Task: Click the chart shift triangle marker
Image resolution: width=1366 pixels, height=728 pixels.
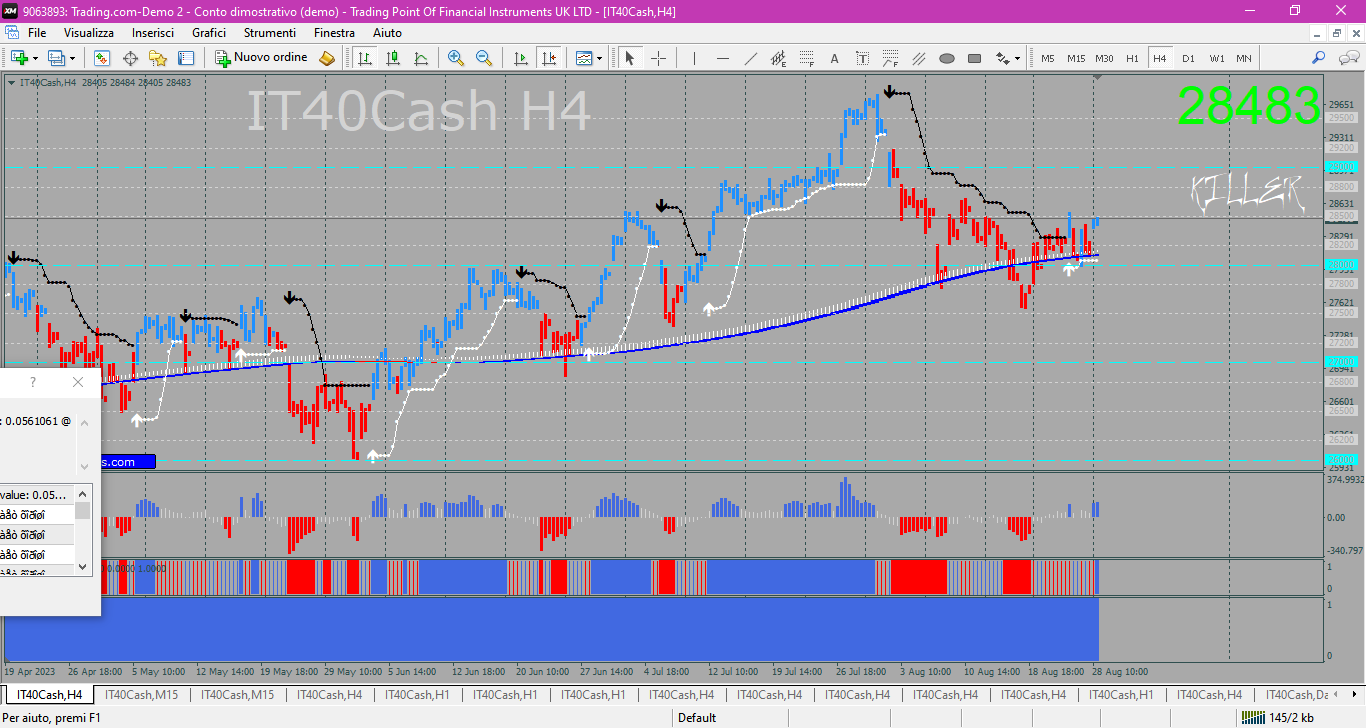Action: 1097,77
